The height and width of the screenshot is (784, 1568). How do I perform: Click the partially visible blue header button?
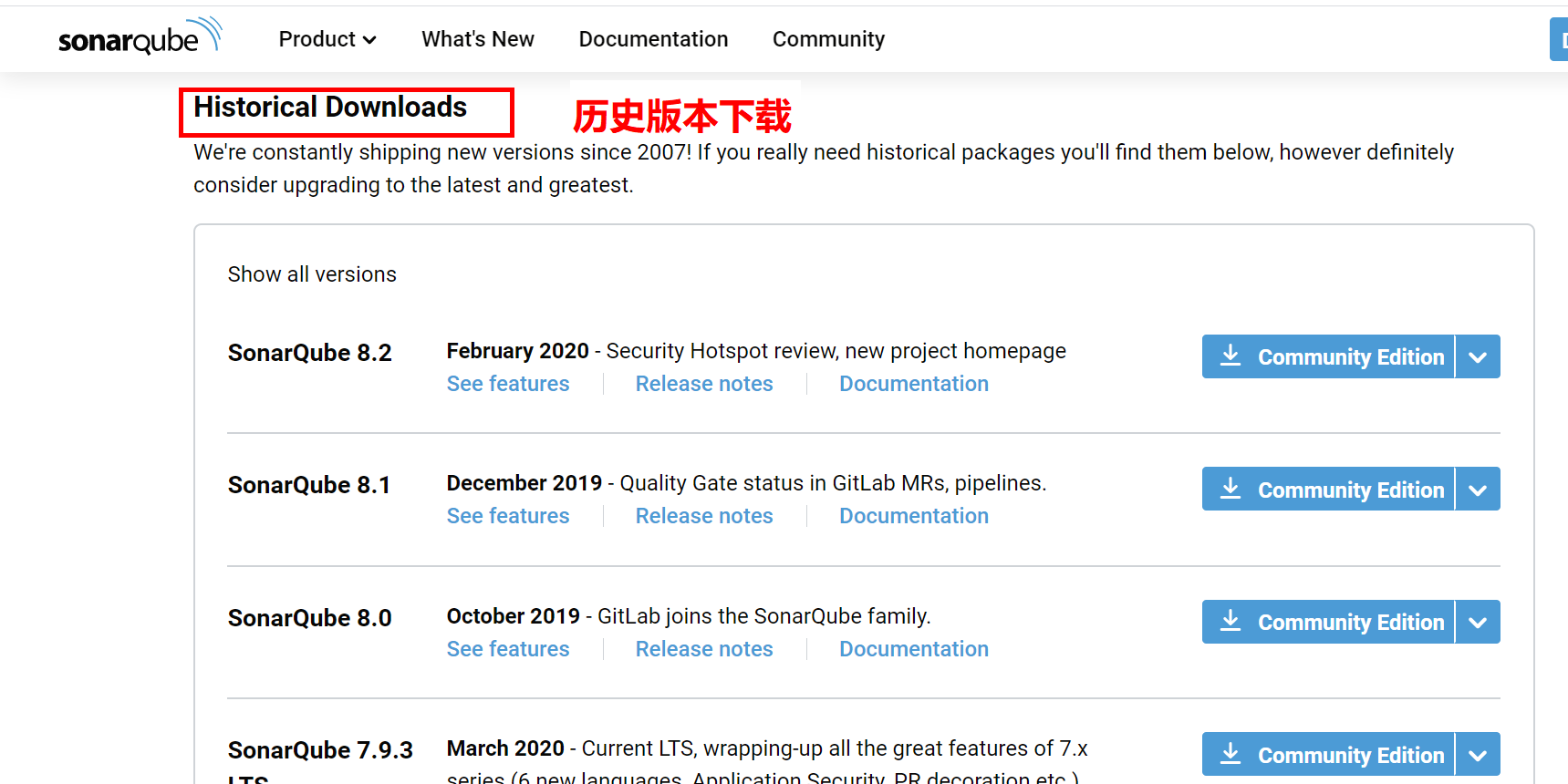coord(1559,39)
